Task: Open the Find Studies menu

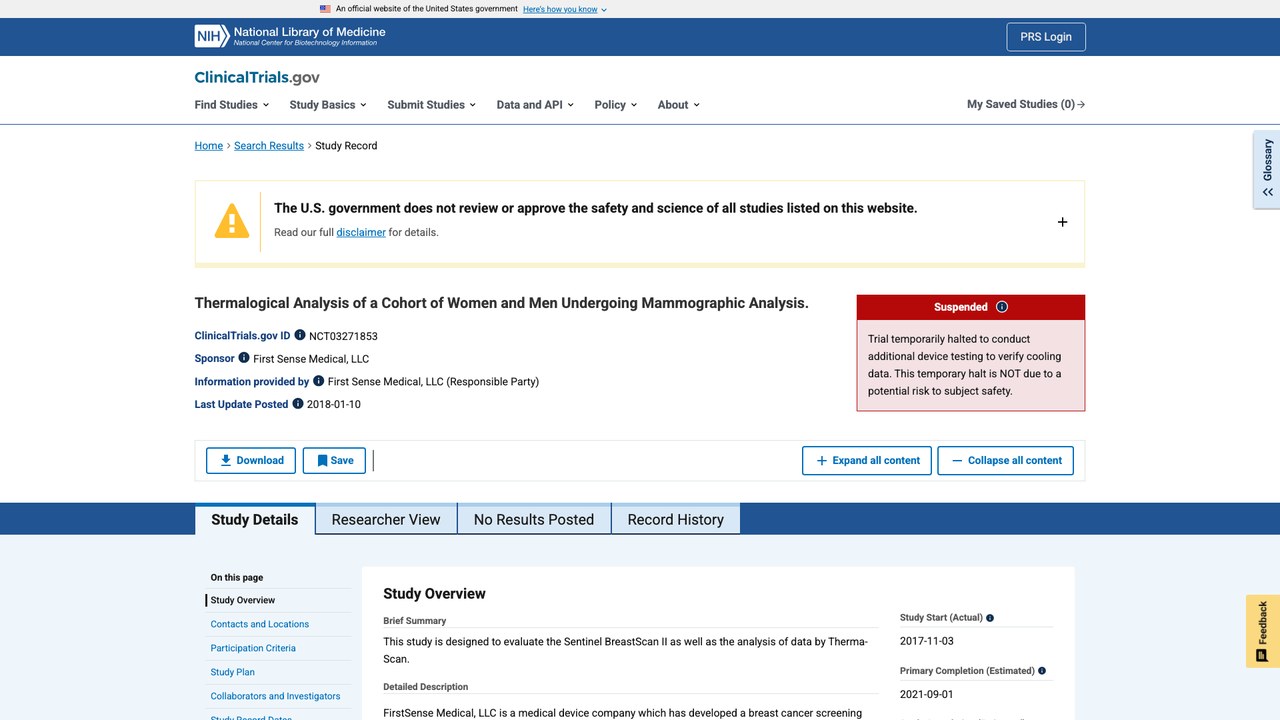Action: pos(232,104)
